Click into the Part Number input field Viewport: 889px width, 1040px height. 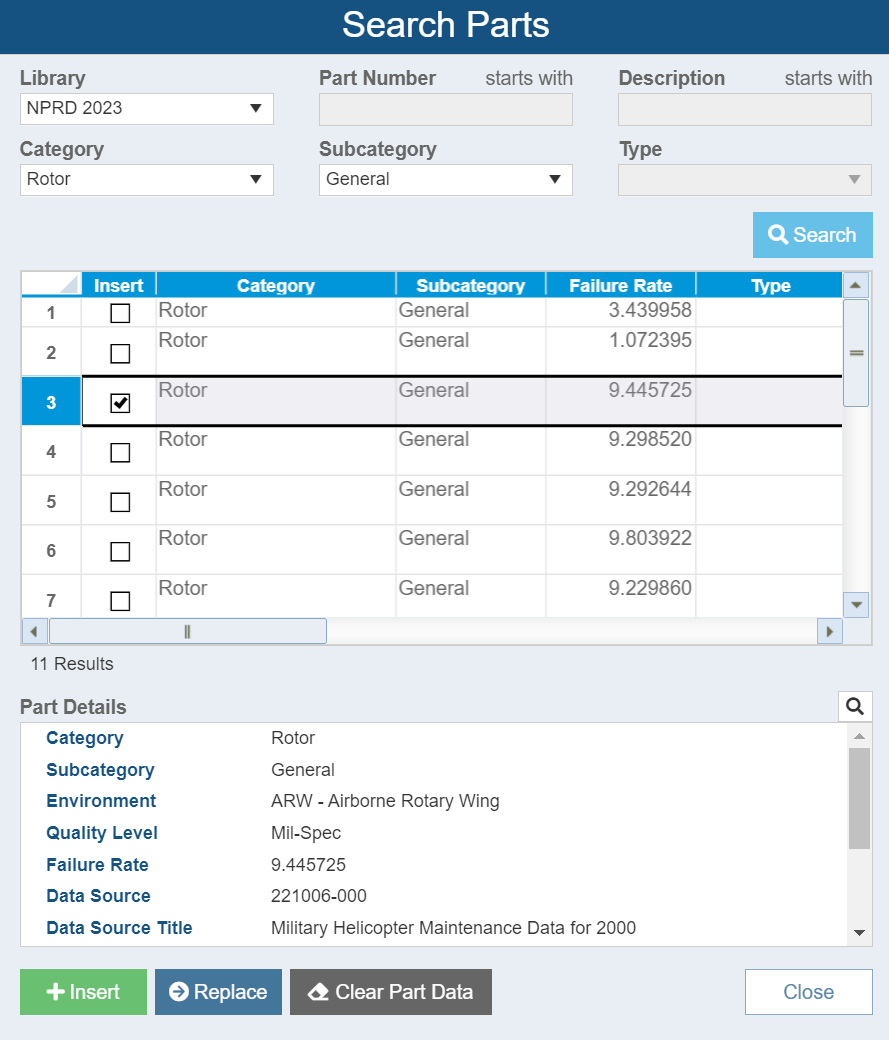445,110
